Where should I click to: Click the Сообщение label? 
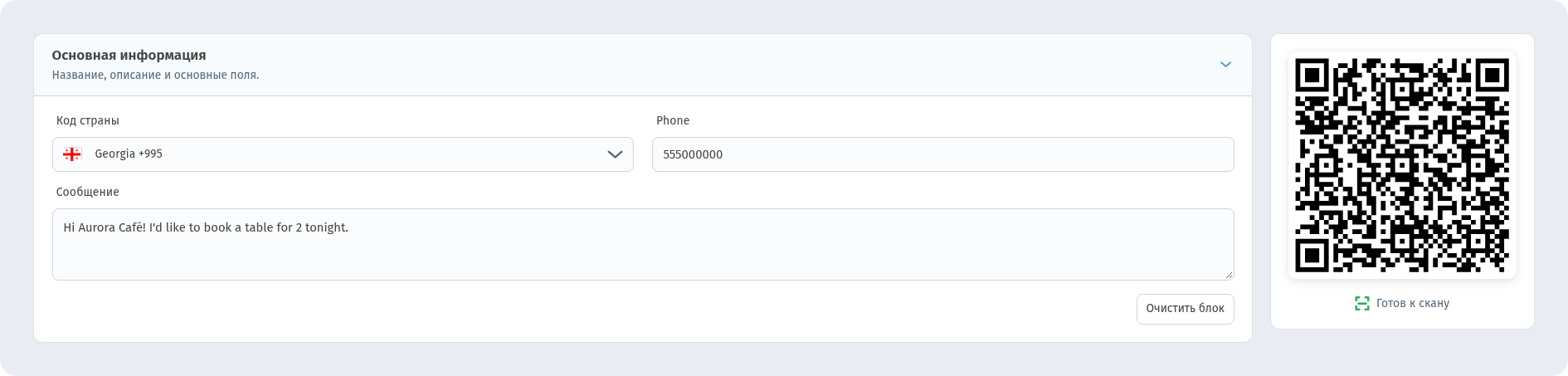coord(87,192)
